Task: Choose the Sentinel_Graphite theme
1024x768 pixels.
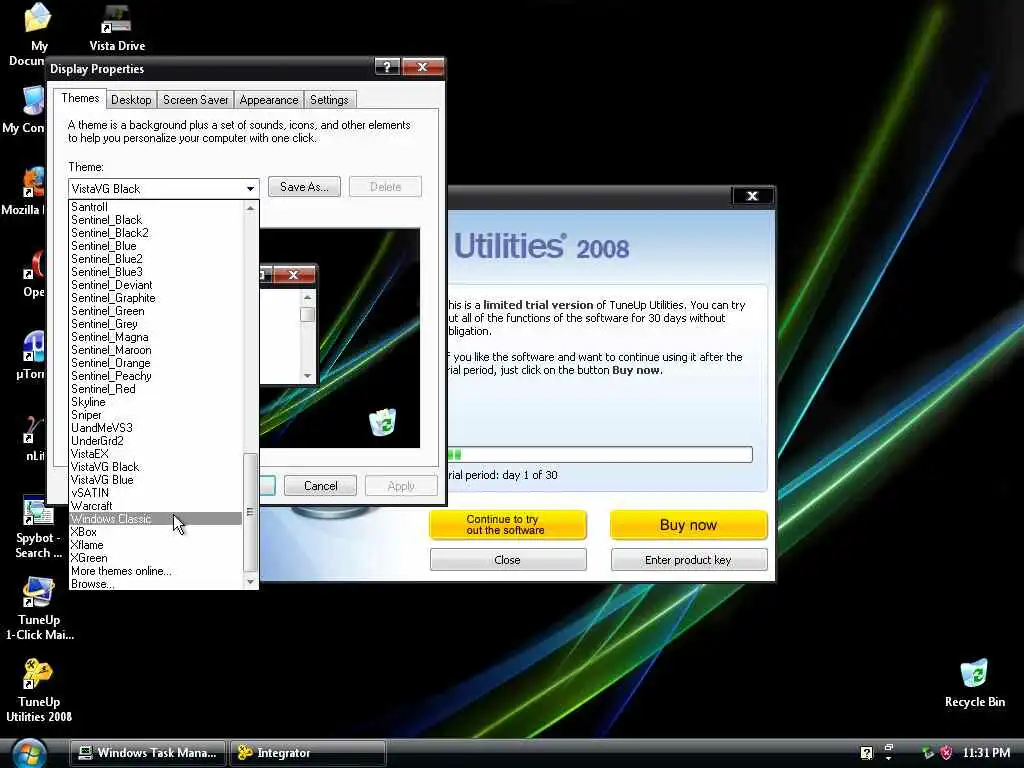Action: point(155,298)
